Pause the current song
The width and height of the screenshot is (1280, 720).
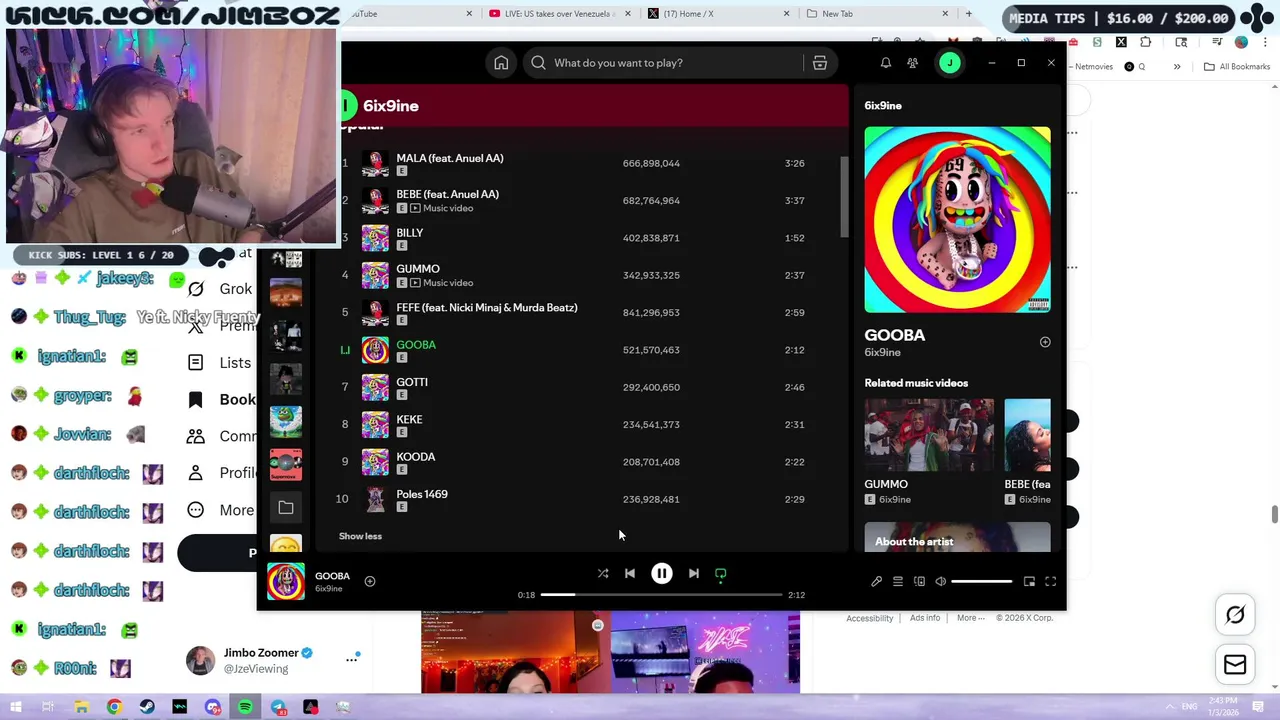point(662,574)
